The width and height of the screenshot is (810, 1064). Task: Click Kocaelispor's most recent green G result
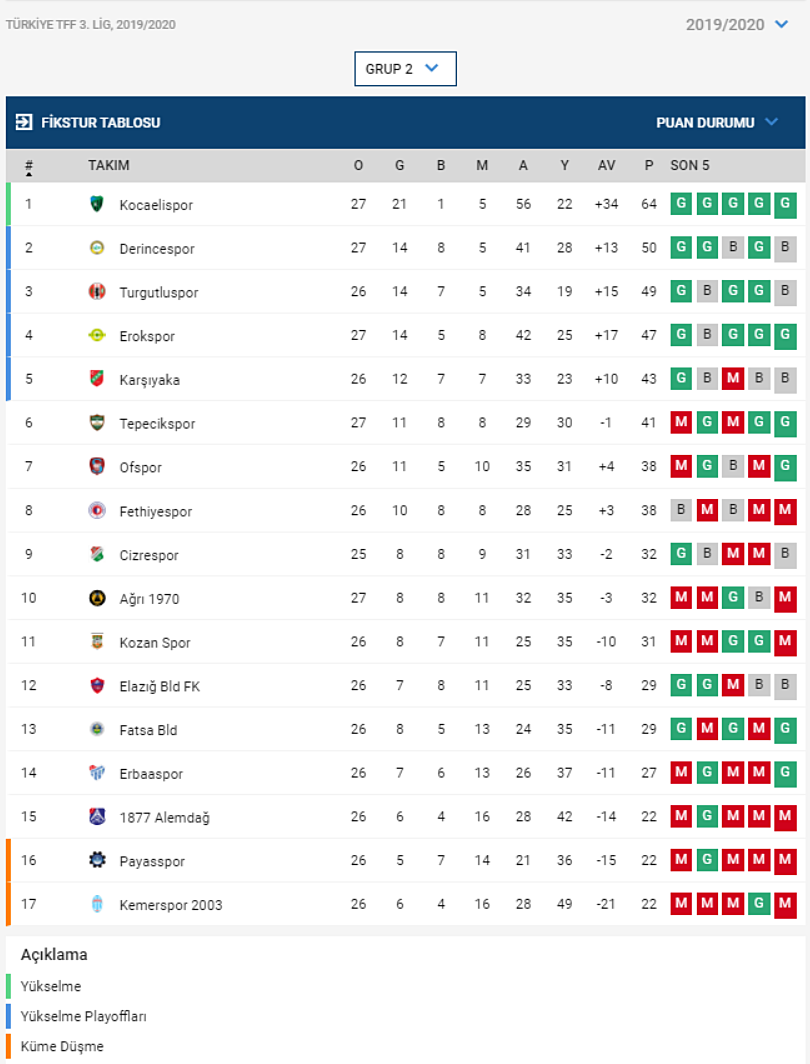coord(785,204)
